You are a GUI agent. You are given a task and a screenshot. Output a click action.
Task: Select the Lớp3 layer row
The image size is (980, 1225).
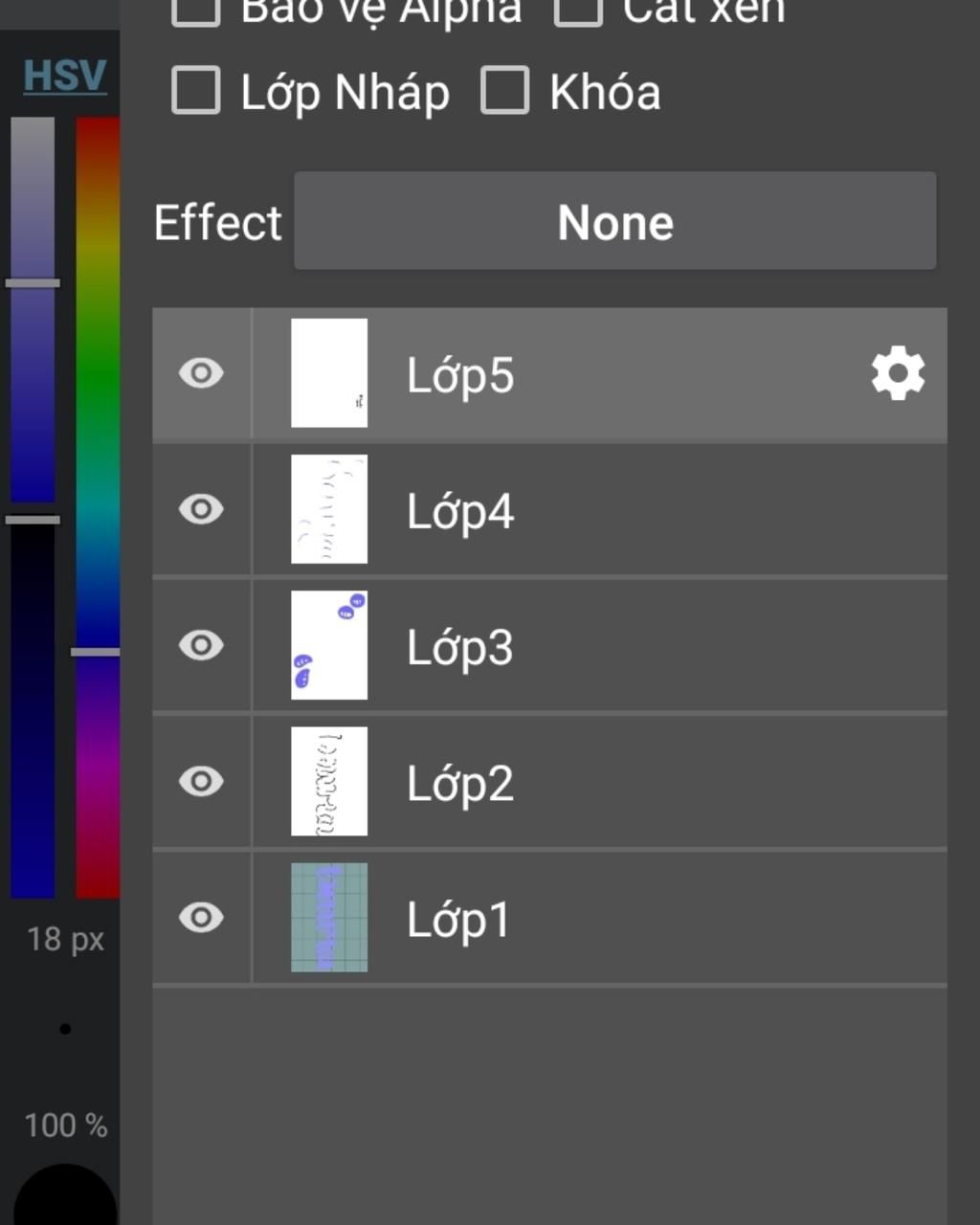pos(593,646)
